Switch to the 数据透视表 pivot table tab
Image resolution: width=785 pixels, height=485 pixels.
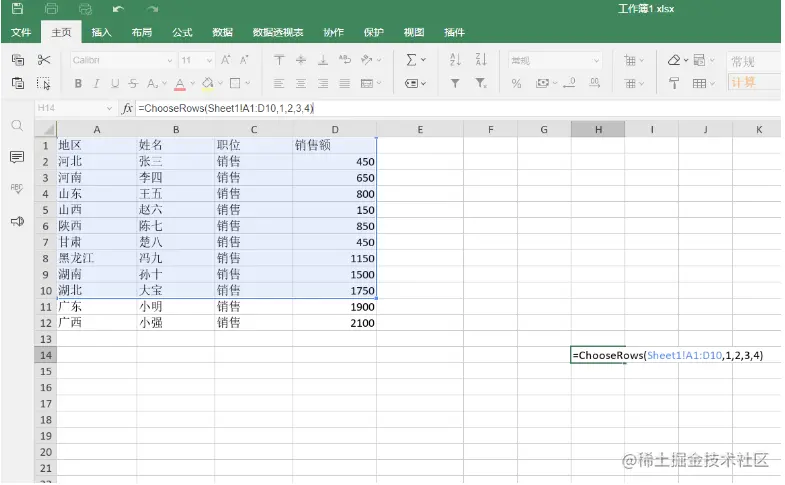point(278,33)
